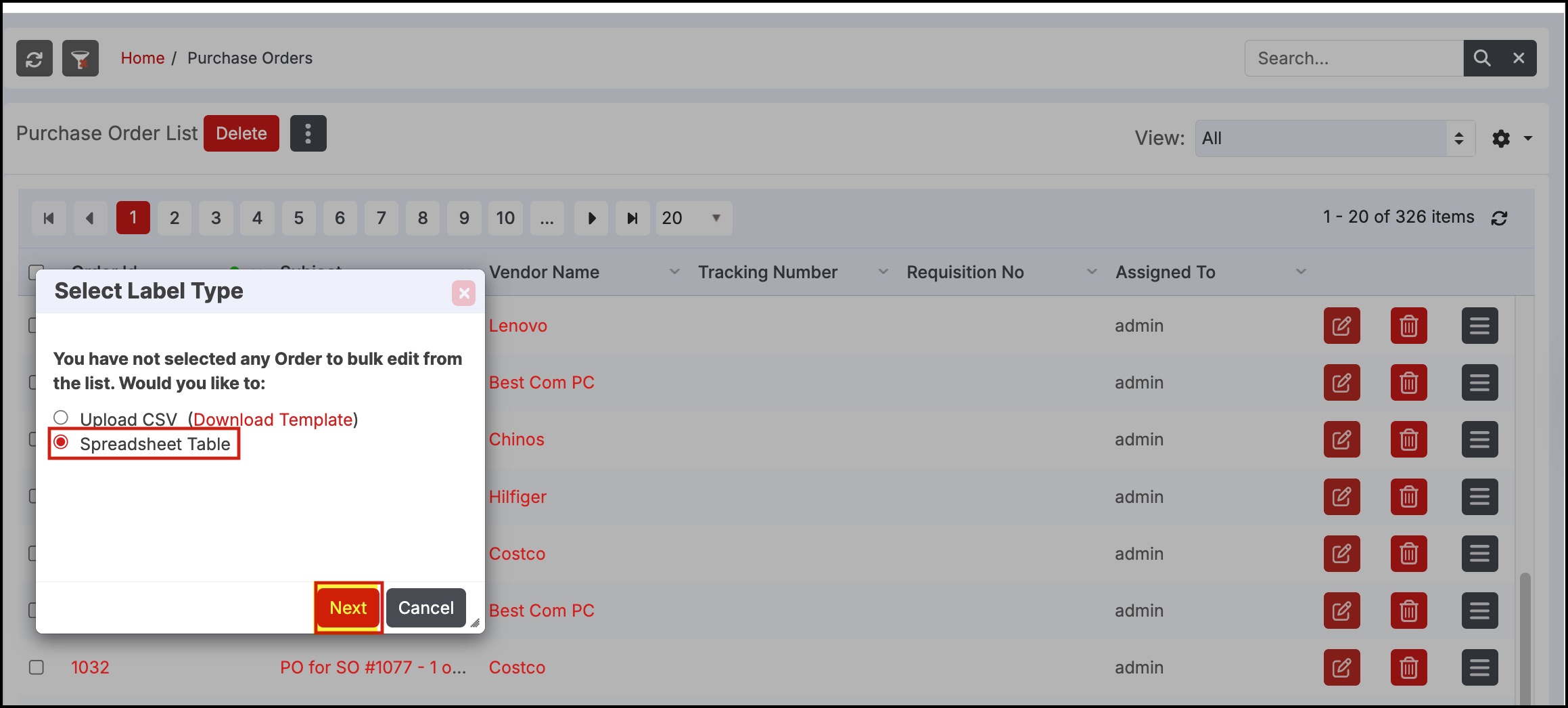Screen dimensions: 1568x708
Task: Open the page size dropdown showing 20
Action: 693,218
